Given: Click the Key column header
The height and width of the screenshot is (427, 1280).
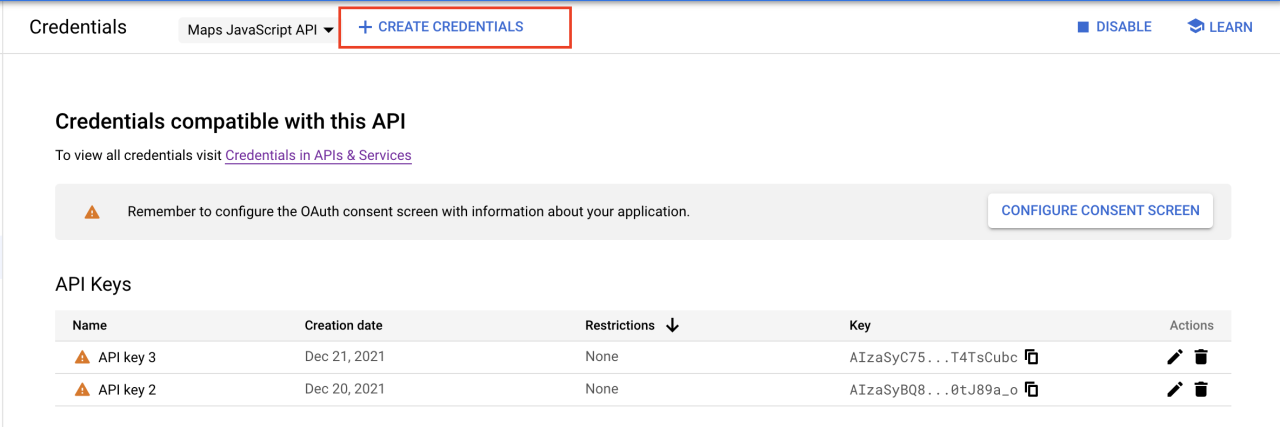Looking at the screenshot, I should (x=860, y=325).
